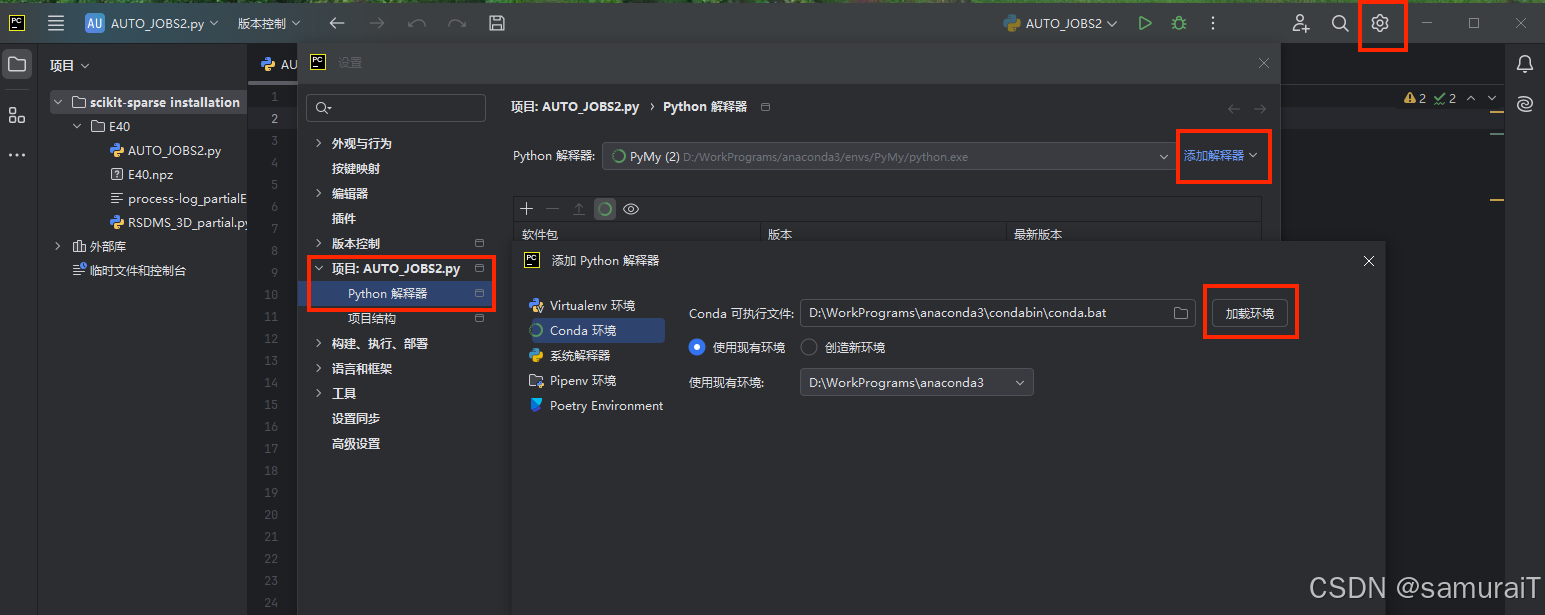
Task: Run the AUTO_JOBS2 script
Action: [x=1144, y=23]
